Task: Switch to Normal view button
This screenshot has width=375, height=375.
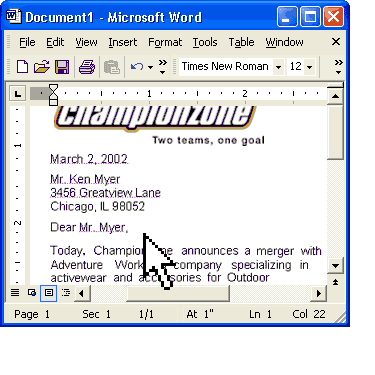Action: [15, 293]
